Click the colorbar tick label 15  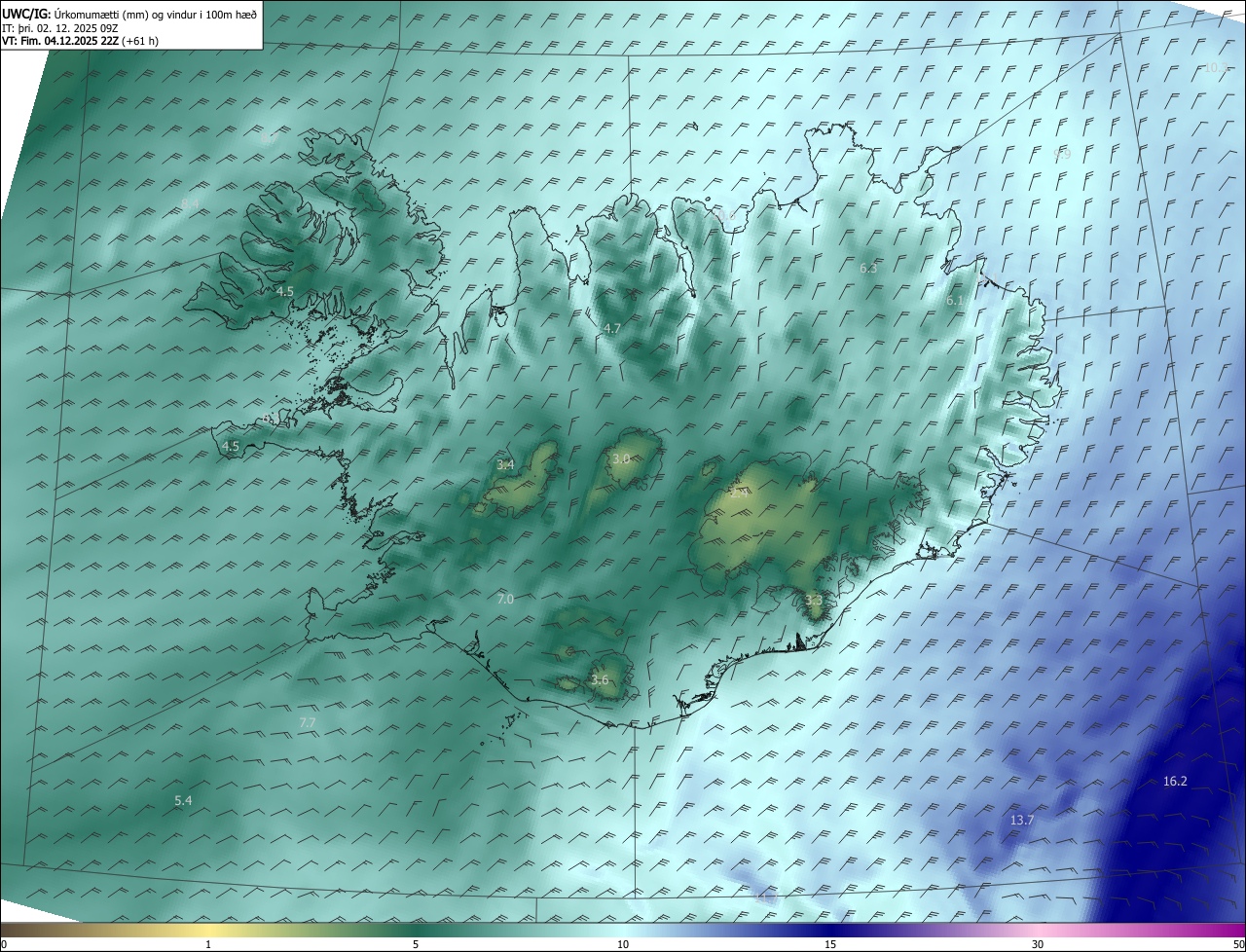(830, 944)
